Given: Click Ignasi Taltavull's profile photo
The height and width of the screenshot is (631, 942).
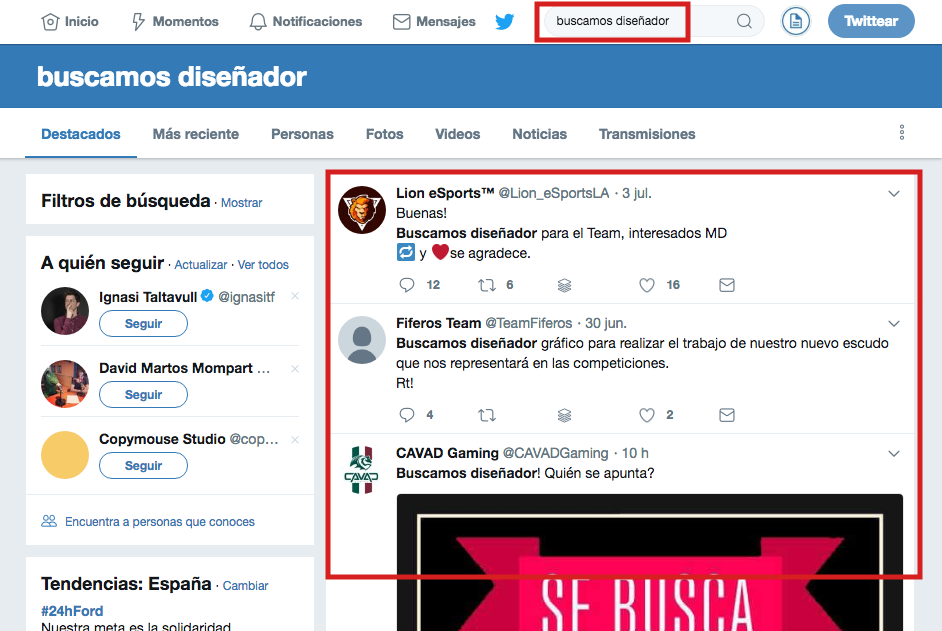Looking at the screenshot, I should pos(65,311).
